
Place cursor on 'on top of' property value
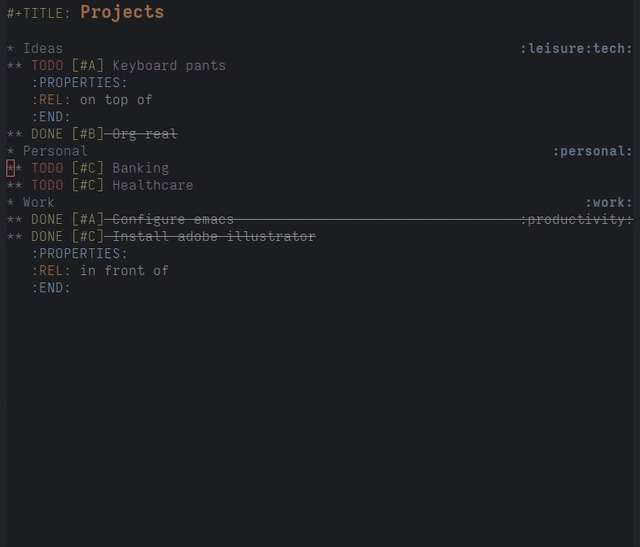[x=116, y=100]
